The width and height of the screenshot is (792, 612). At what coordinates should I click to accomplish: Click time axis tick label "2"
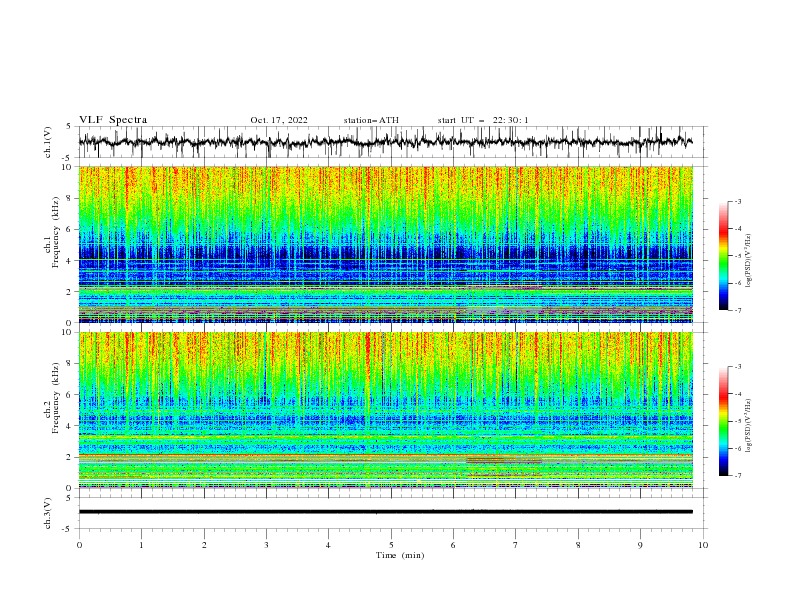pos(204,545)
